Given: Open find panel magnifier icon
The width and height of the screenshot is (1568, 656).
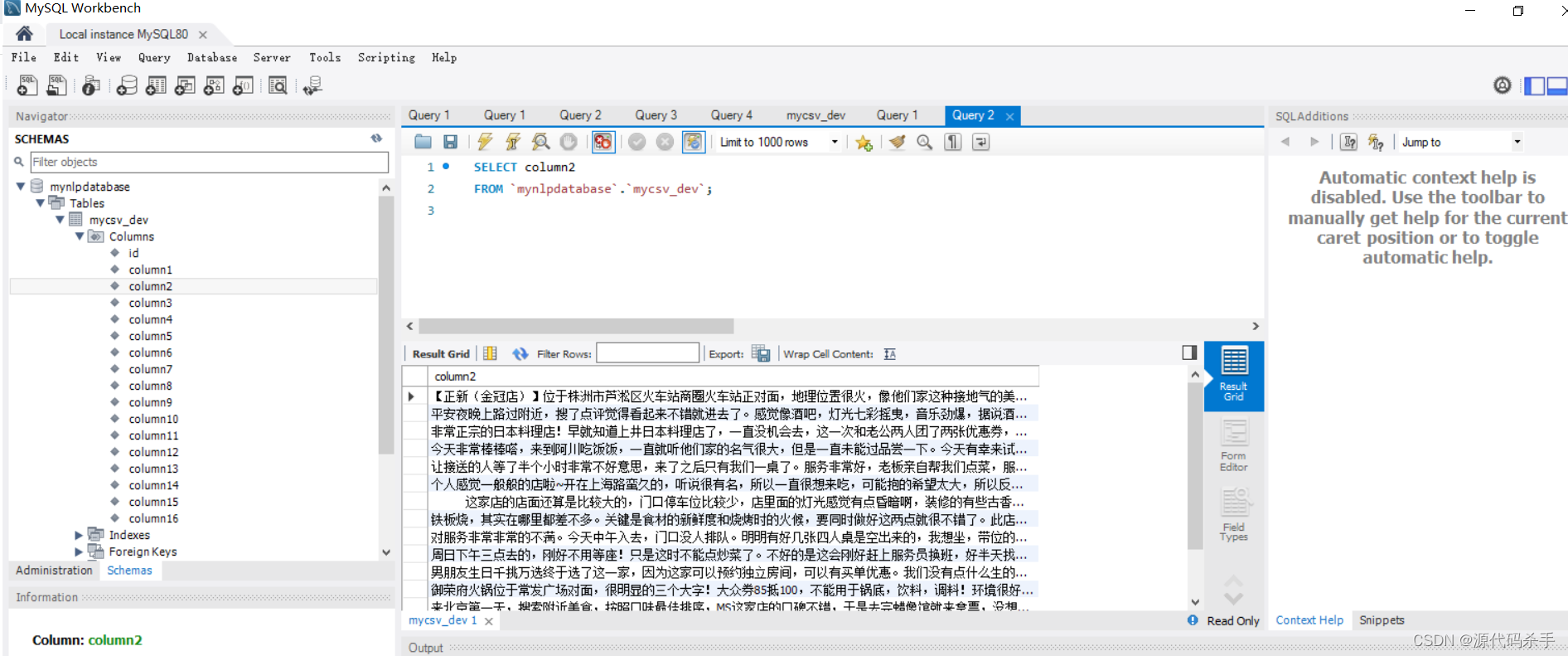Looking at the screenshot, I should point(925,142).
